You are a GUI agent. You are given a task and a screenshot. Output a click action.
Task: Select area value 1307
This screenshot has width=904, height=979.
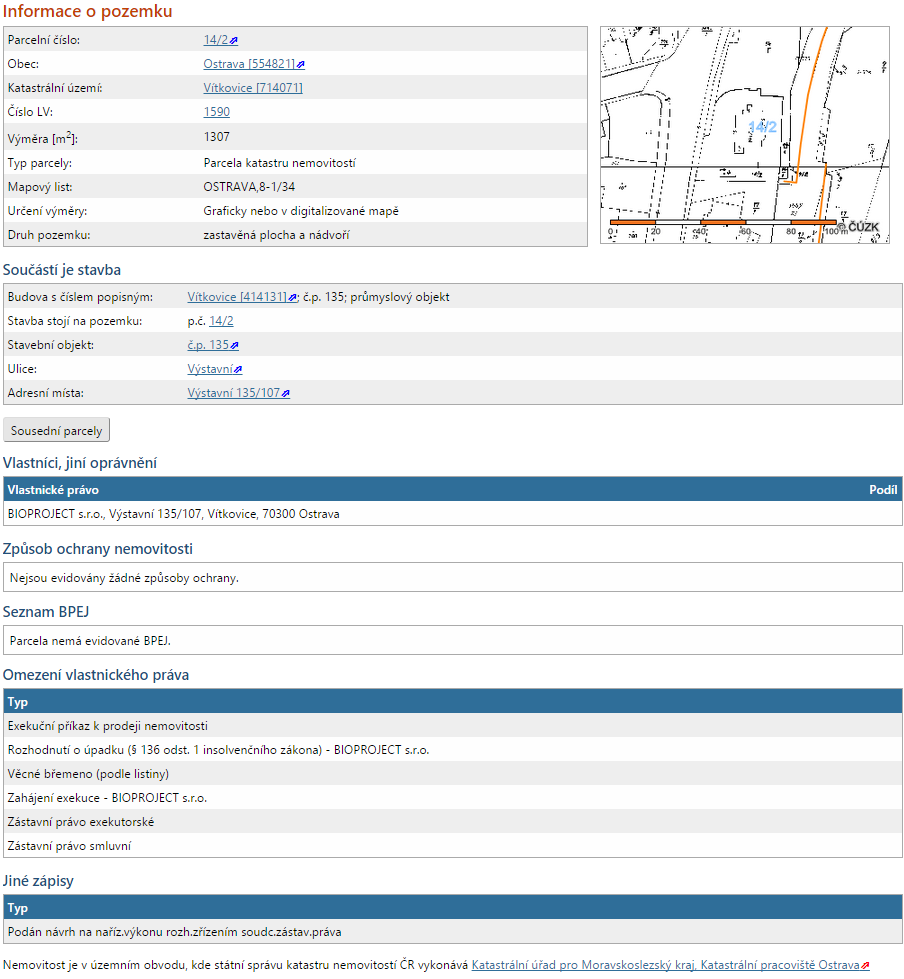point(217,137)
